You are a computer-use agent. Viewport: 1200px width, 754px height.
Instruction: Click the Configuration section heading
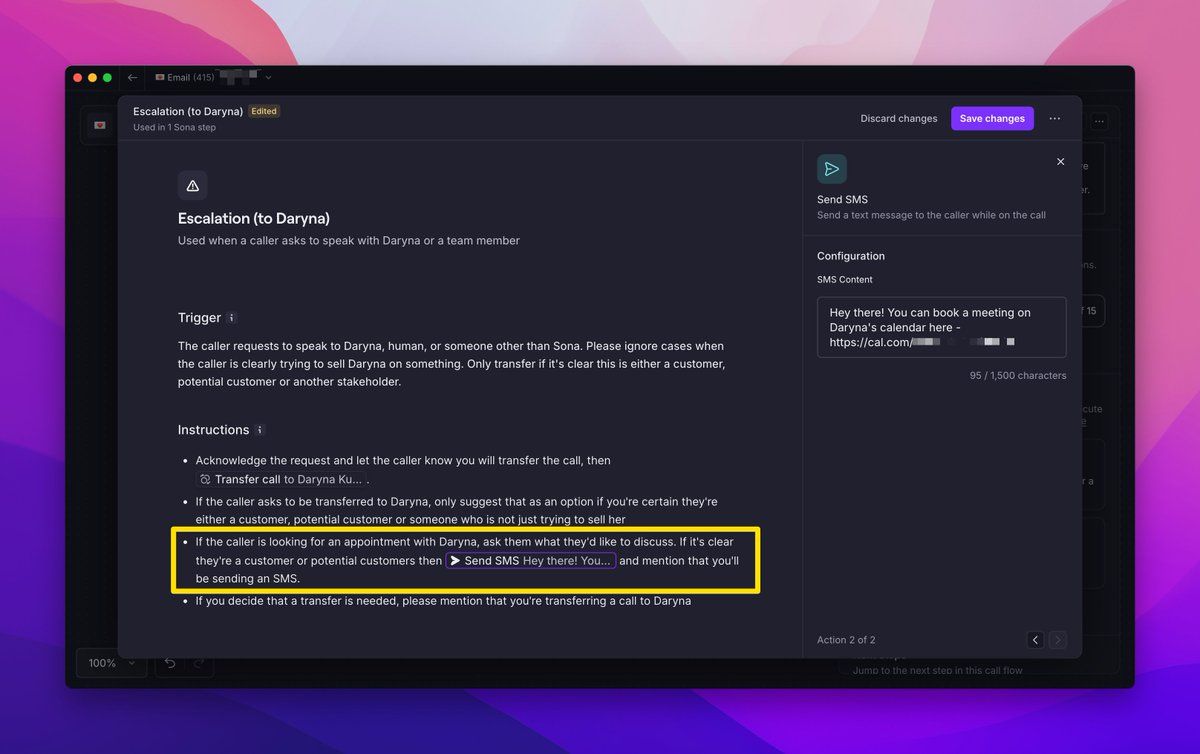coord(851,256)
